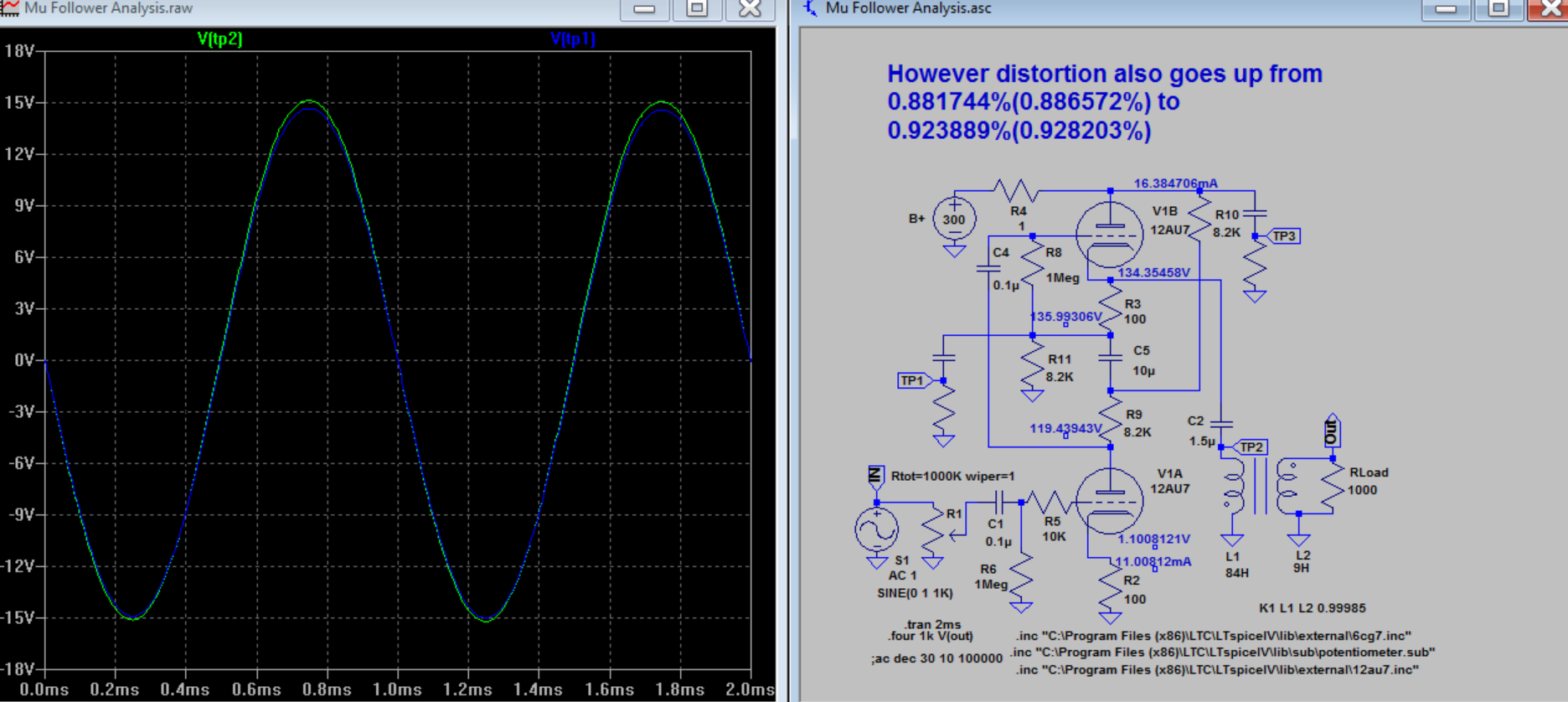
Task: Select inductor L1 84H symbol
Action: tap(1233, 488)
